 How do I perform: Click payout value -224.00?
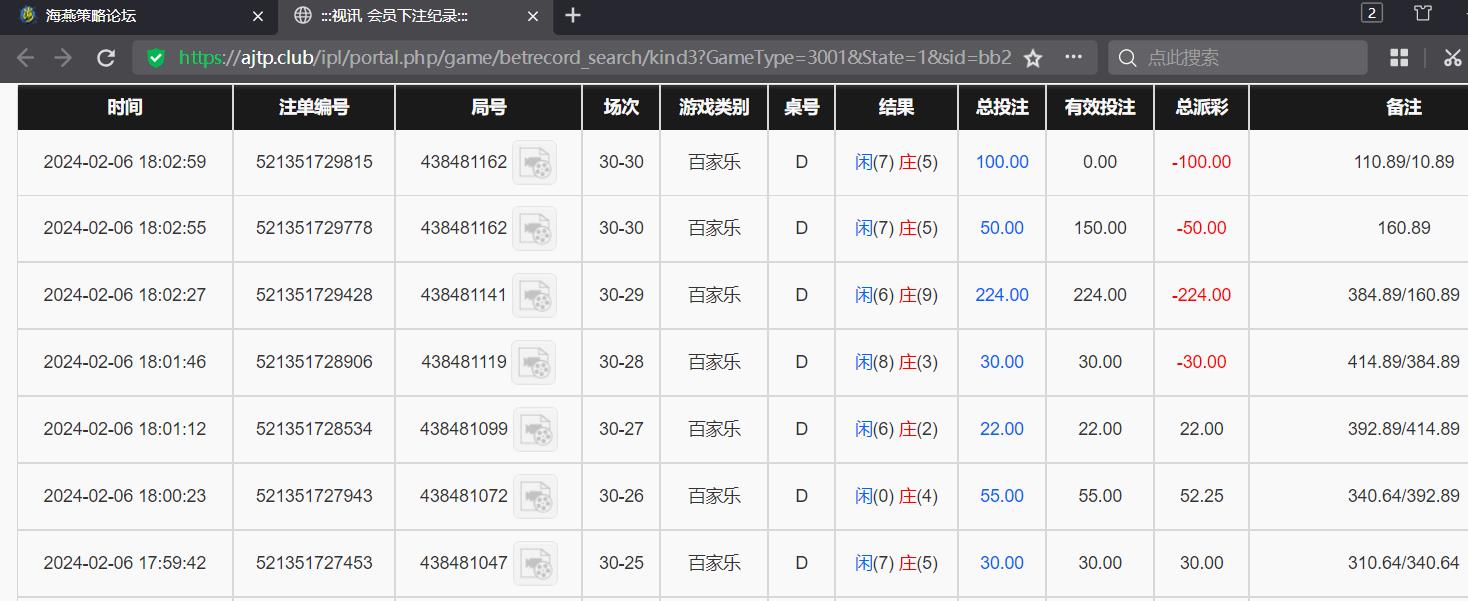(x=1201, y=295)
